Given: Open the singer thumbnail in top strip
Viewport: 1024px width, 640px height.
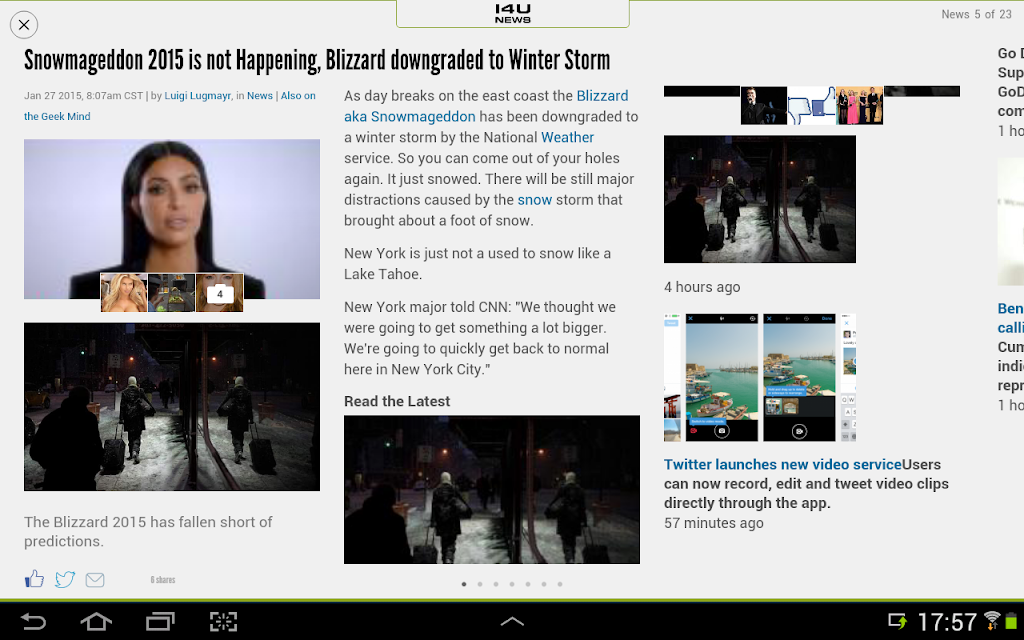Looking at the screenshot, I should [x=763, y=105].
